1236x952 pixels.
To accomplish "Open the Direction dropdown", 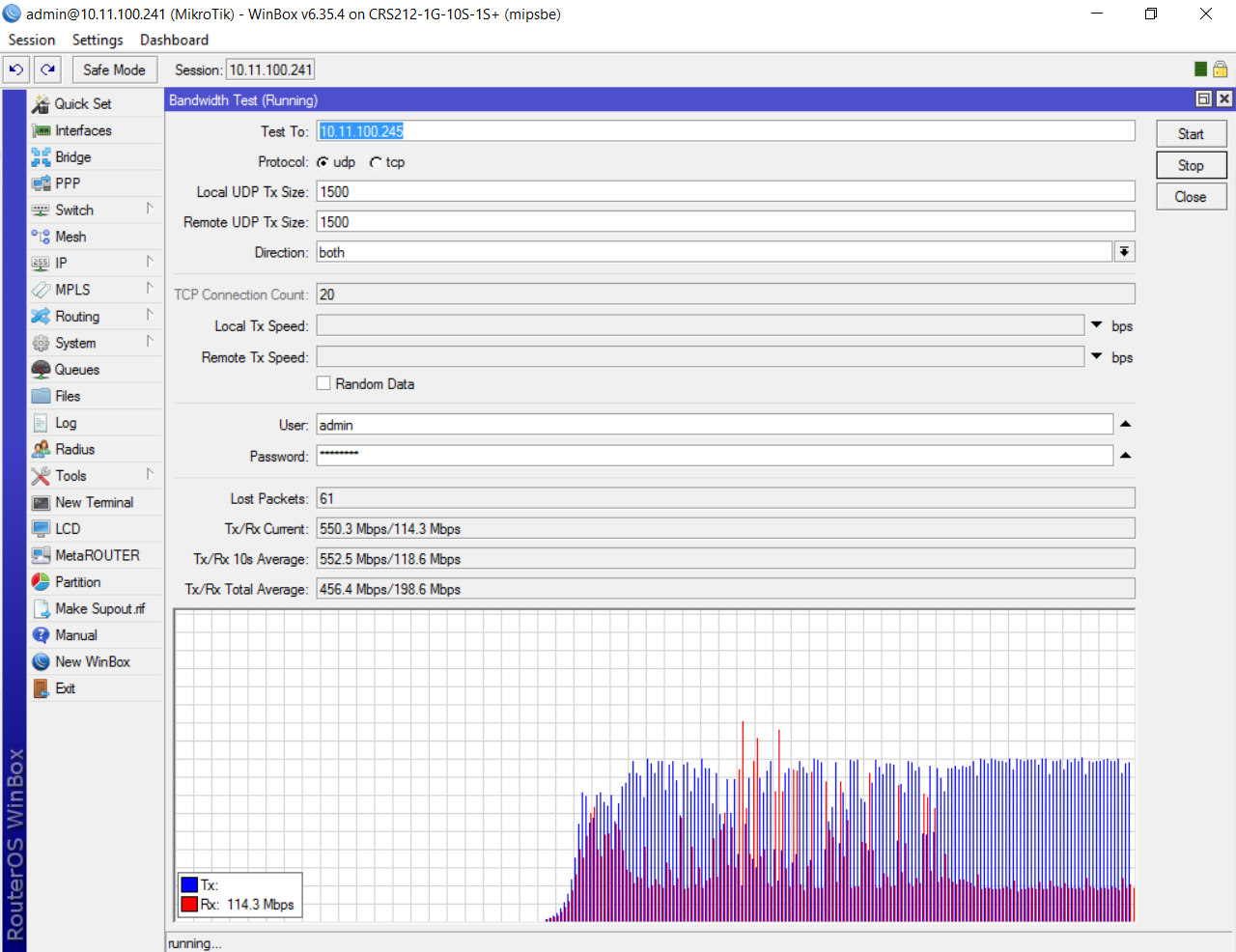I will (1124, 252).
